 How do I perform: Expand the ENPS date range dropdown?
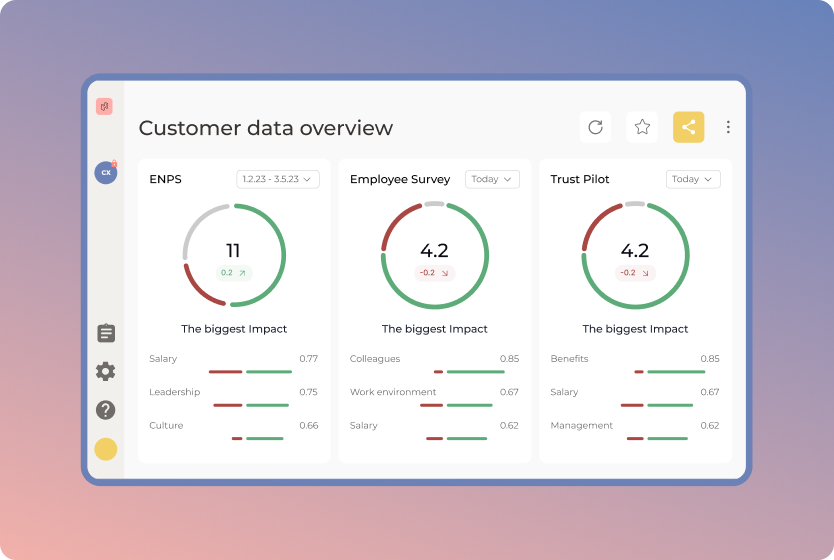(x=277, y=179)
